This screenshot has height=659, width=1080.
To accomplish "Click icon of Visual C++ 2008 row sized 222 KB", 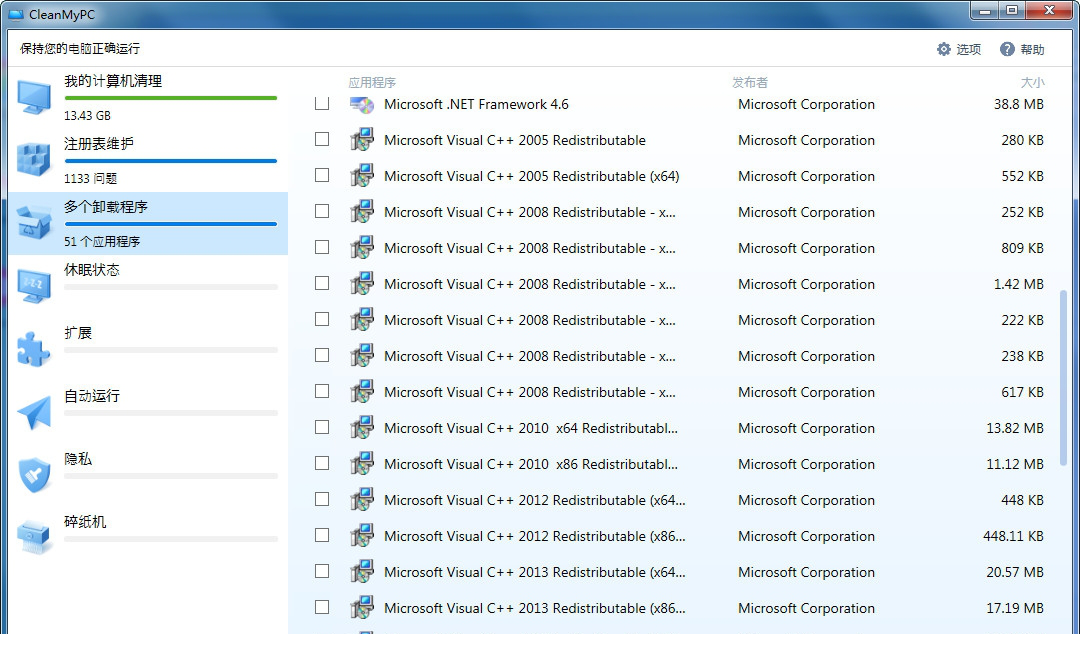I will click(x=362, y=320).
